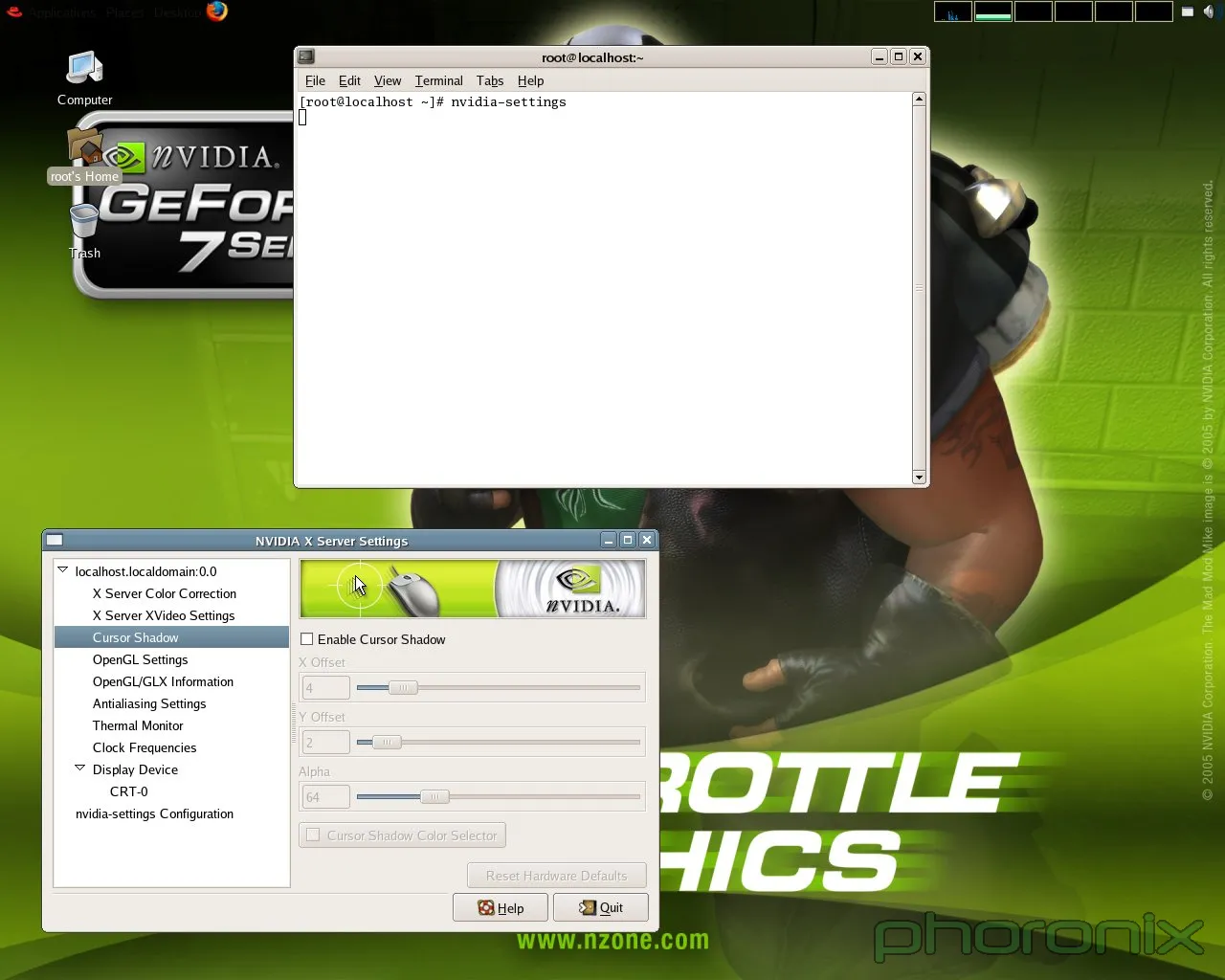
Task: Select X Server Color Correction
Action: pos(165,593)
